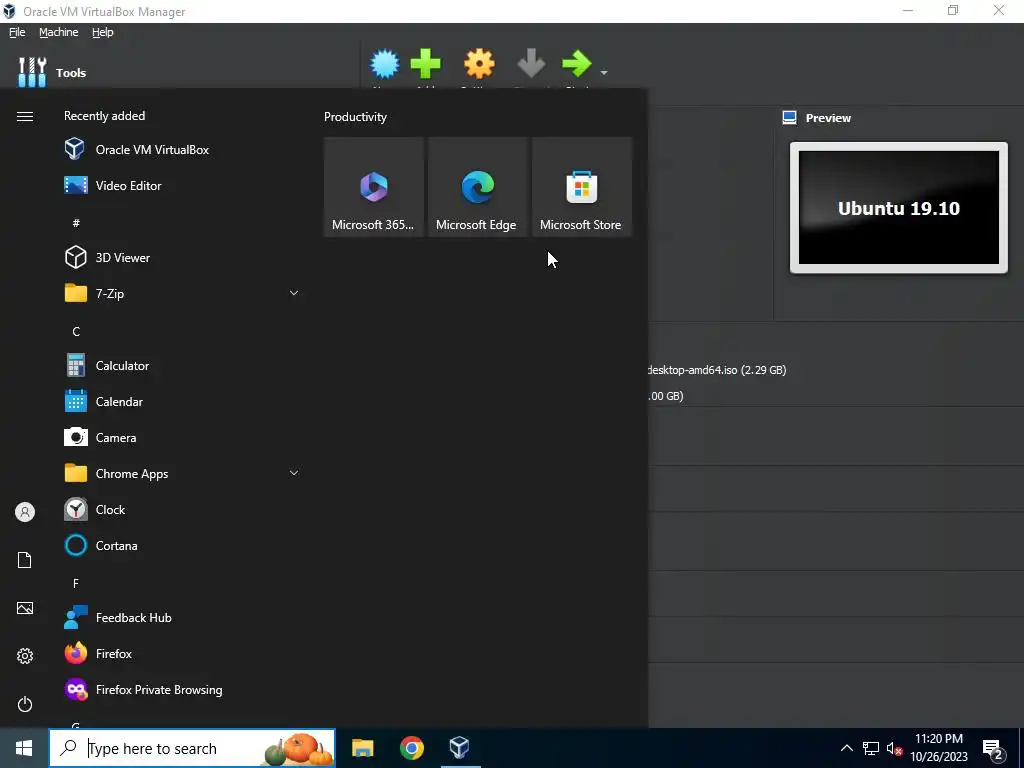Screen dimensions: 1024x768
Task: Open the Calendar app
Action: coord(183,402)
